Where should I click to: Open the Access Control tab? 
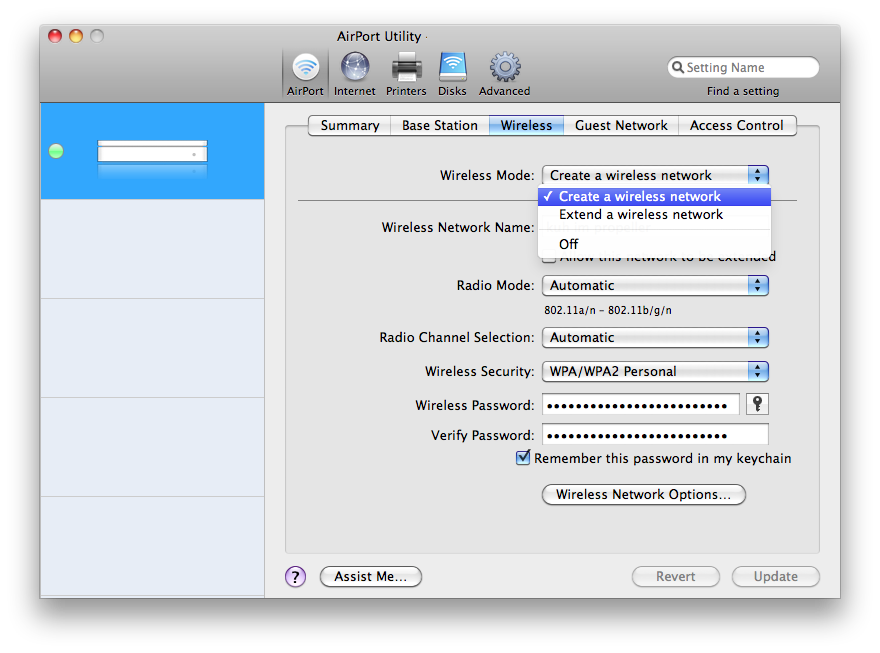pyautogui.click(x=737, y=125)
